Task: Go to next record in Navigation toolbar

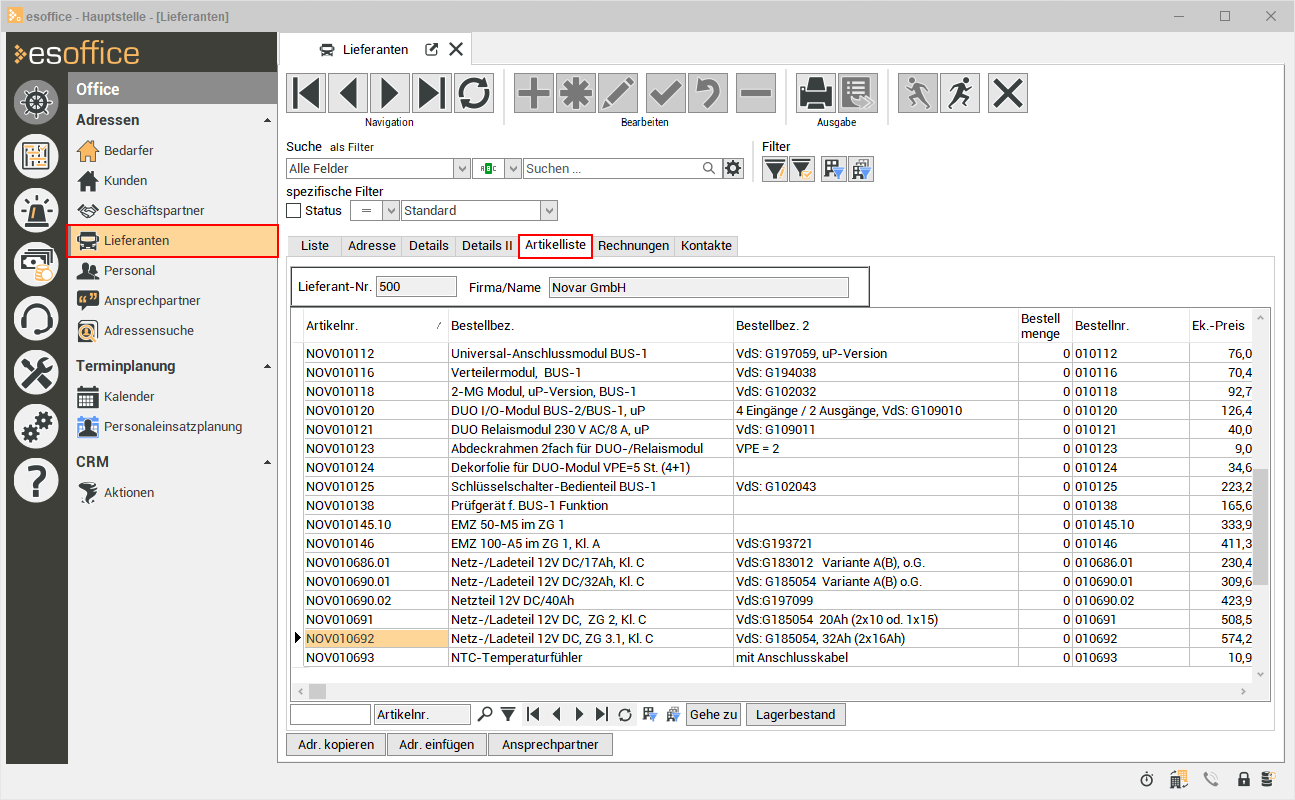Action: tap(390, 93)
